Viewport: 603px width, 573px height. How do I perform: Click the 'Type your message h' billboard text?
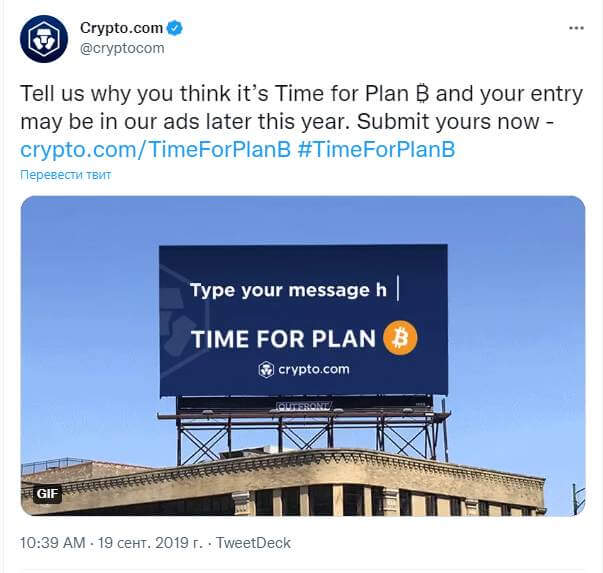(288, 290)
